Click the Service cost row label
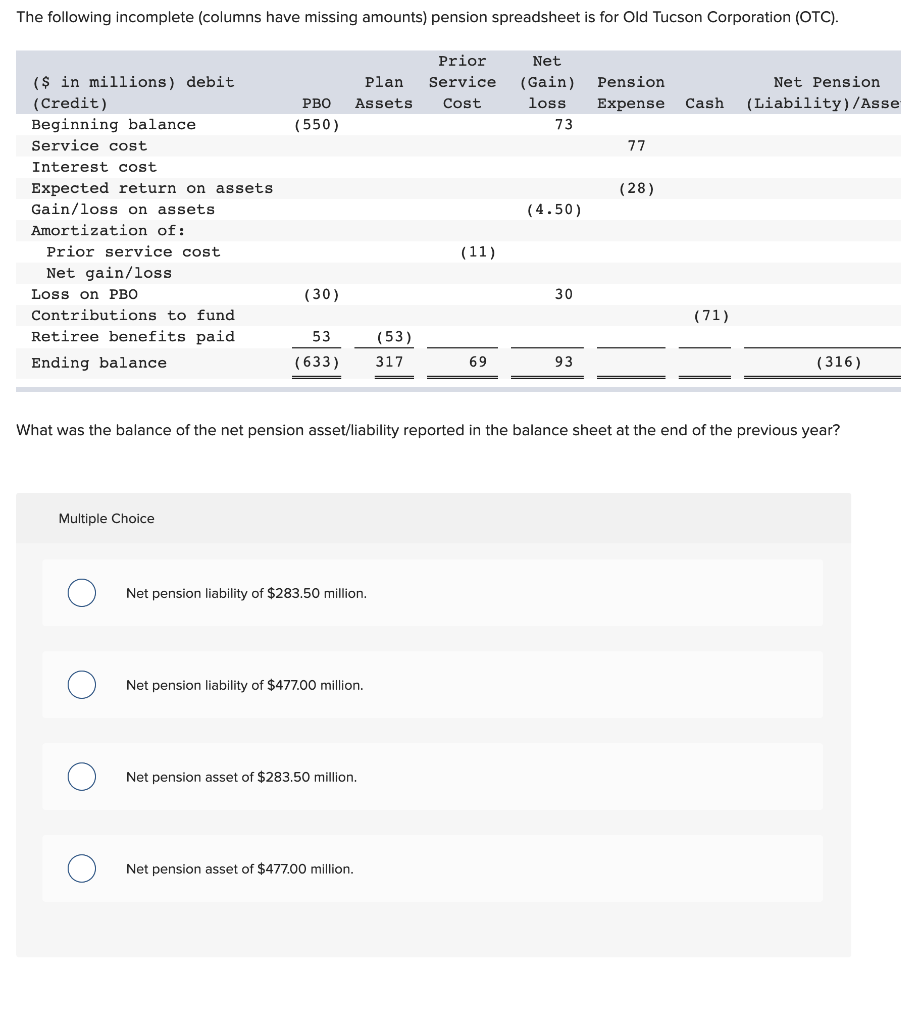Screen dimensions: 921x1024 (x=89, y=145)
